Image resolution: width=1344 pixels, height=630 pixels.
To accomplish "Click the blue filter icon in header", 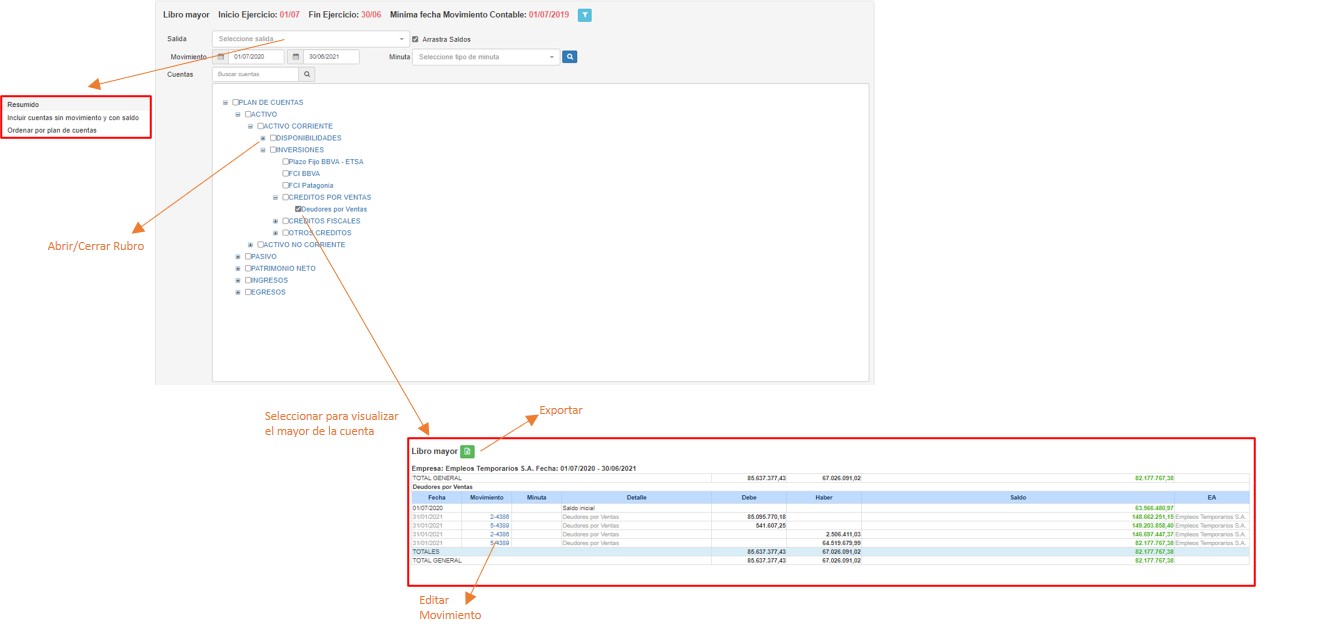I will pos(585,15).
